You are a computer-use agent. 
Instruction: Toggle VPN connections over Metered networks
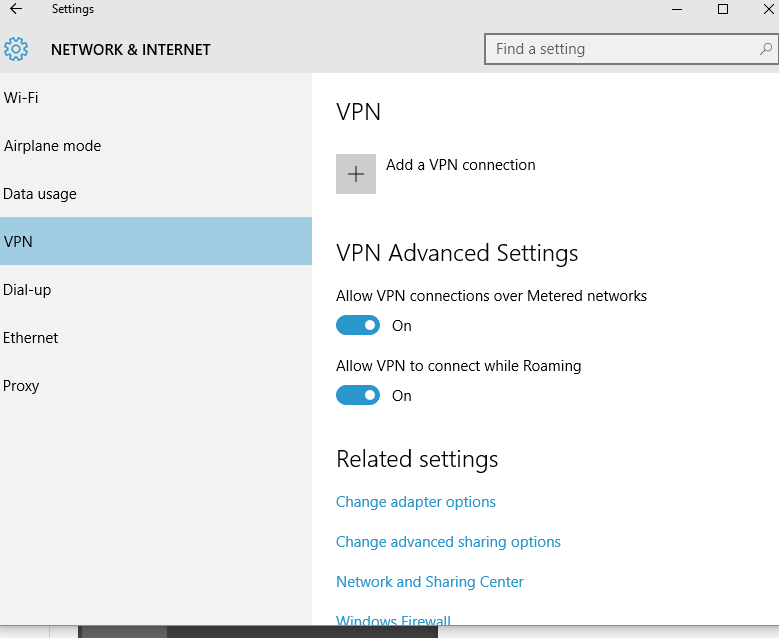pos(358,326)
